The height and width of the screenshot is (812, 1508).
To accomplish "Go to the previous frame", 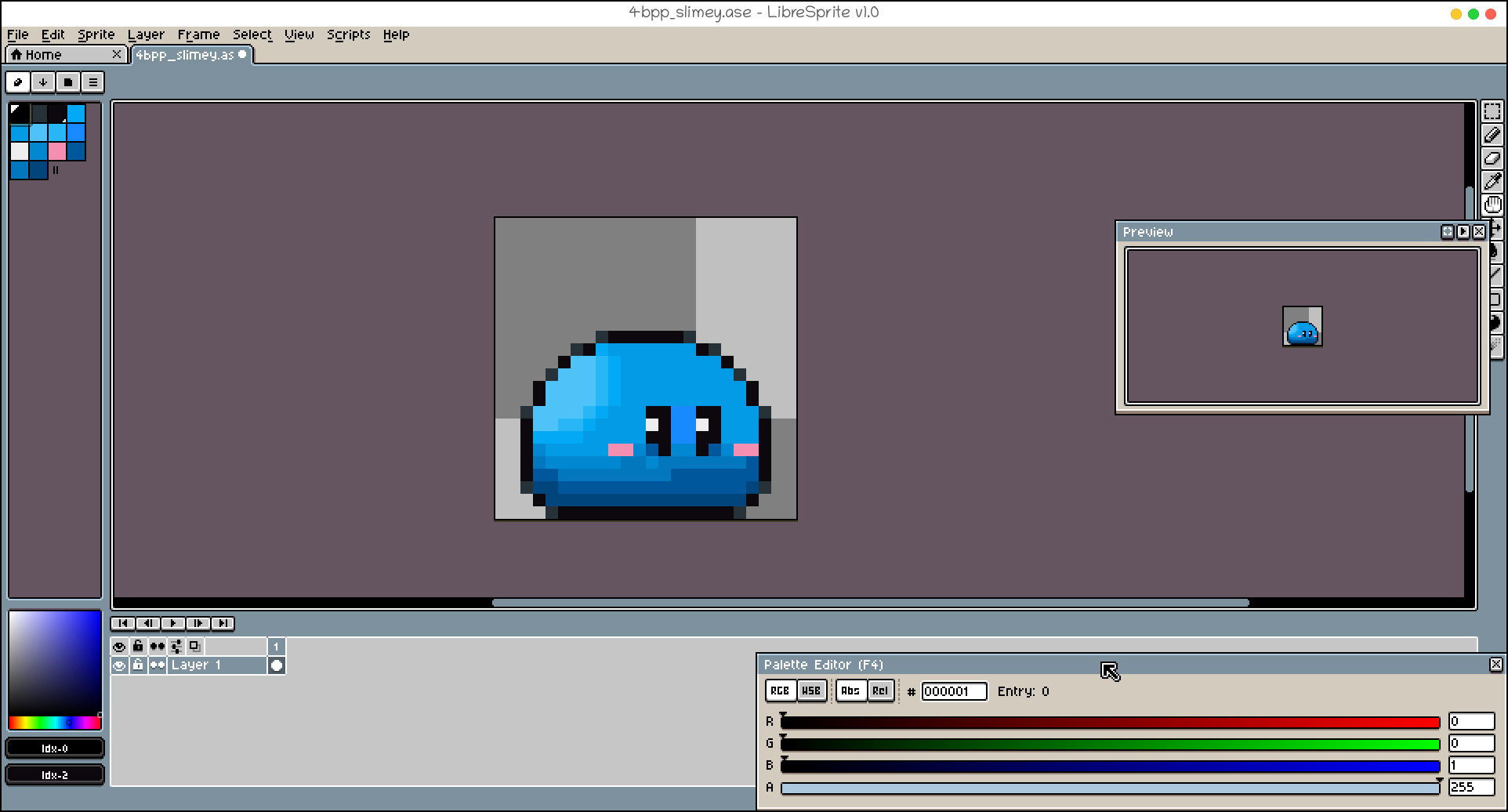I will (148, 623).
